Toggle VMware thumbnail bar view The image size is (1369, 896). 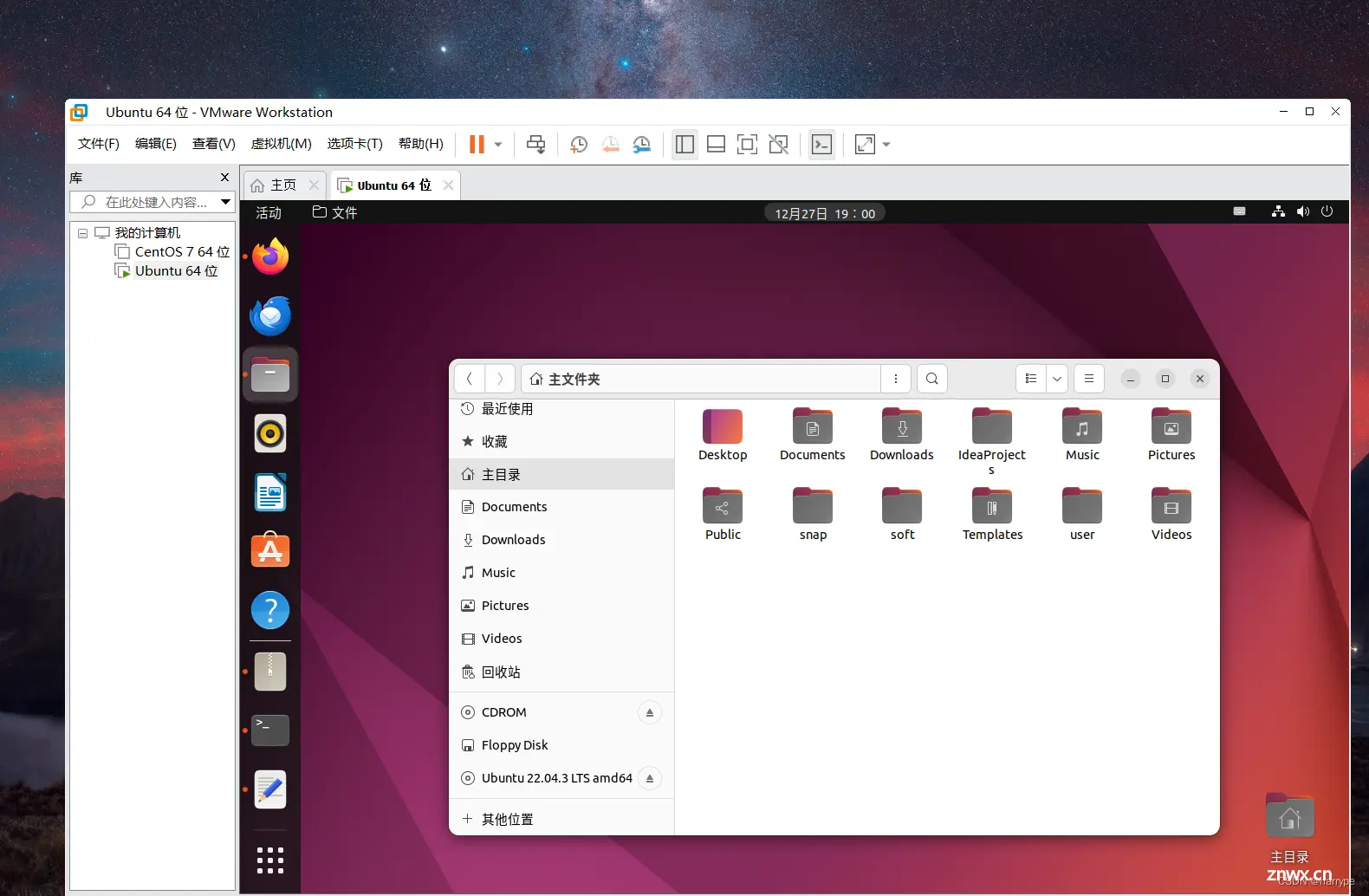click(x=716, y=145)
